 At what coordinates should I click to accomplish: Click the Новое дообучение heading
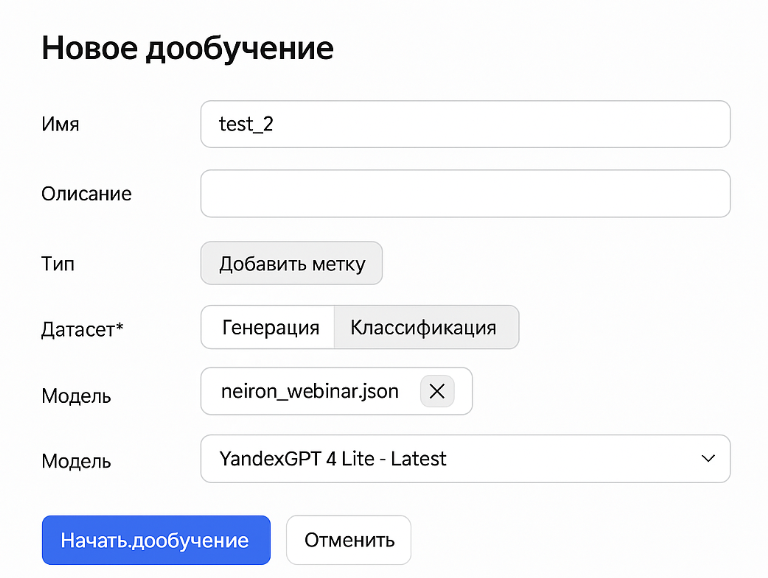[187, 47]
